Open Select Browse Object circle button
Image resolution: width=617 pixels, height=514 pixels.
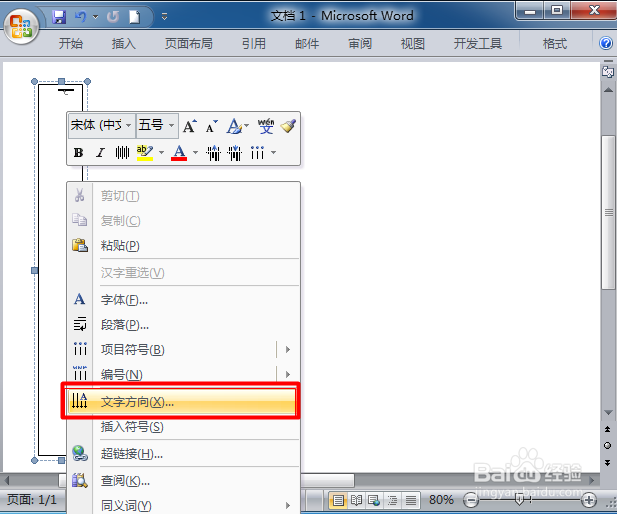point(608,446)
